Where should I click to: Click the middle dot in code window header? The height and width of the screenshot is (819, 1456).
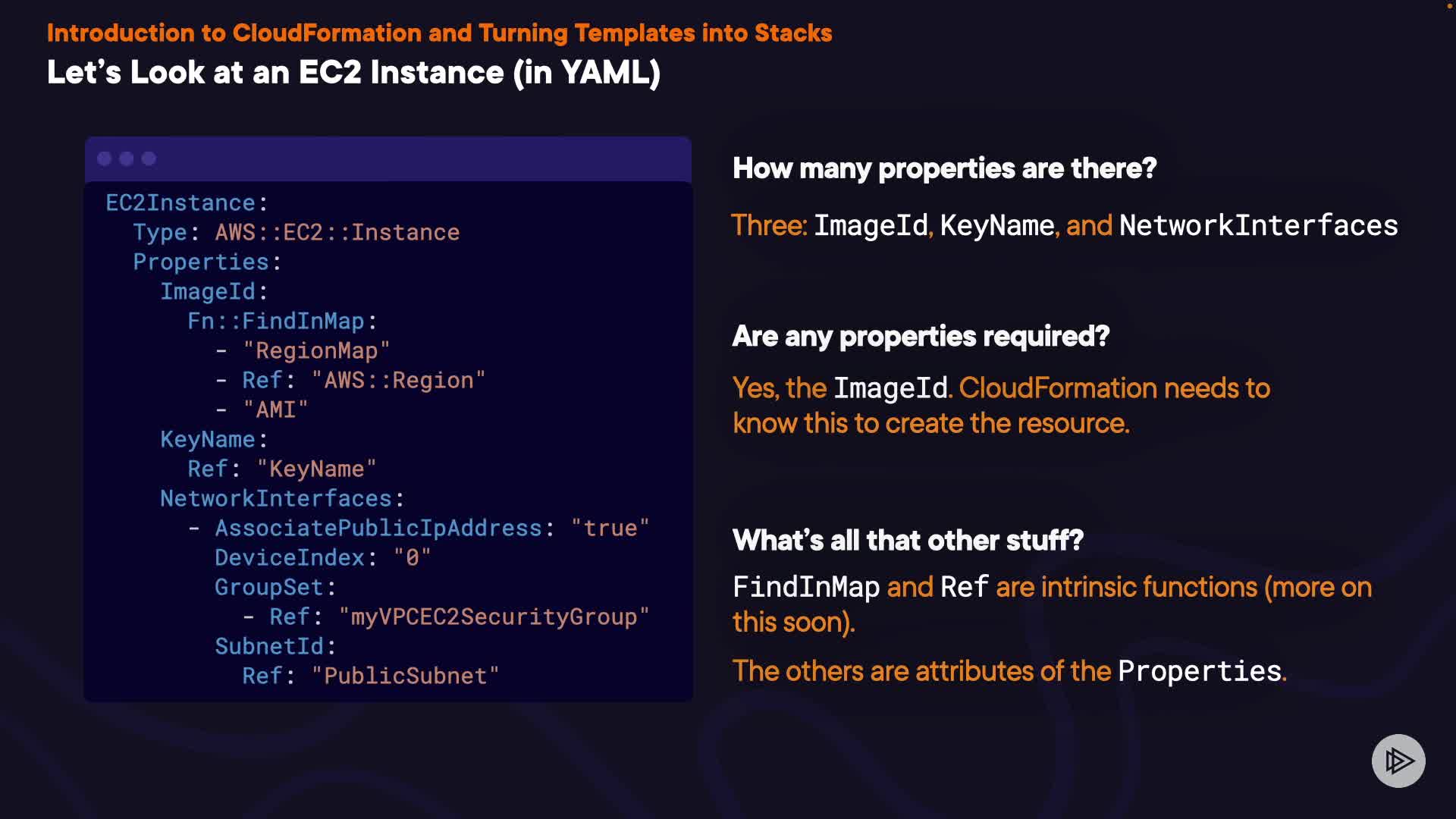[x=127, y=158]
